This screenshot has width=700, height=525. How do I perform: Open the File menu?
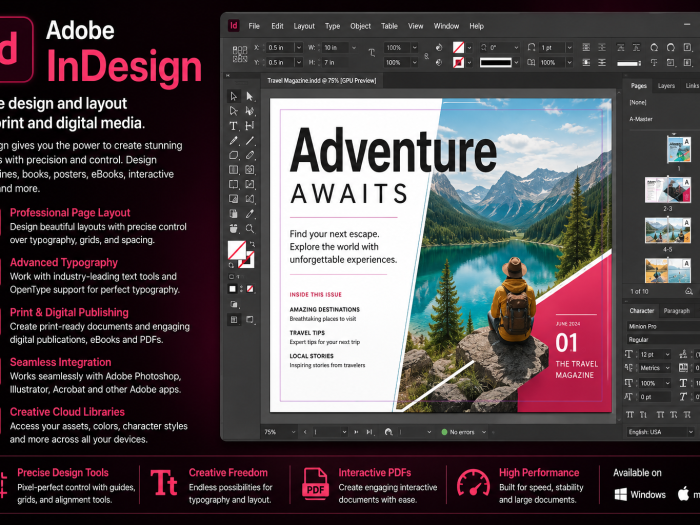254,26
